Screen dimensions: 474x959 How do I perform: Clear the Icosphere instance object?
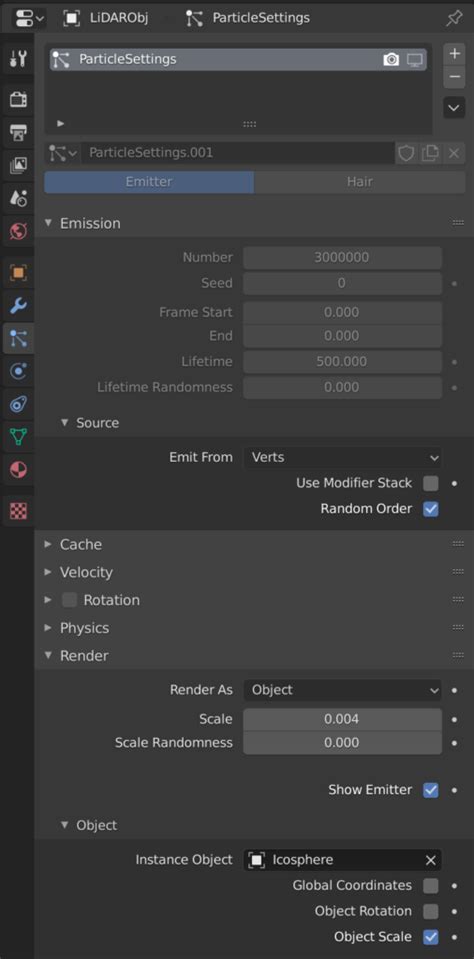coord(431,861)
